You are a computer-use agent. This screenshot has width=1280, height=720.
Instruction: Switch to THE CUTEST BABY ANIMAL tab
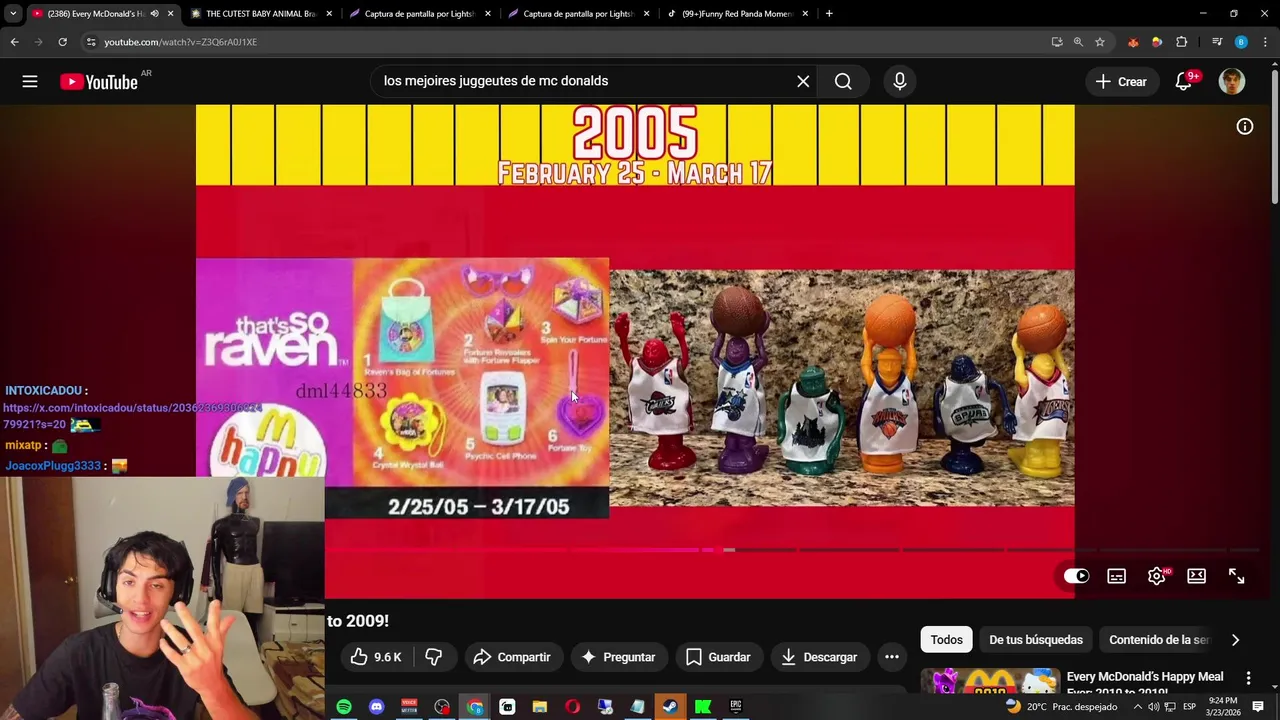click(260, 14)
